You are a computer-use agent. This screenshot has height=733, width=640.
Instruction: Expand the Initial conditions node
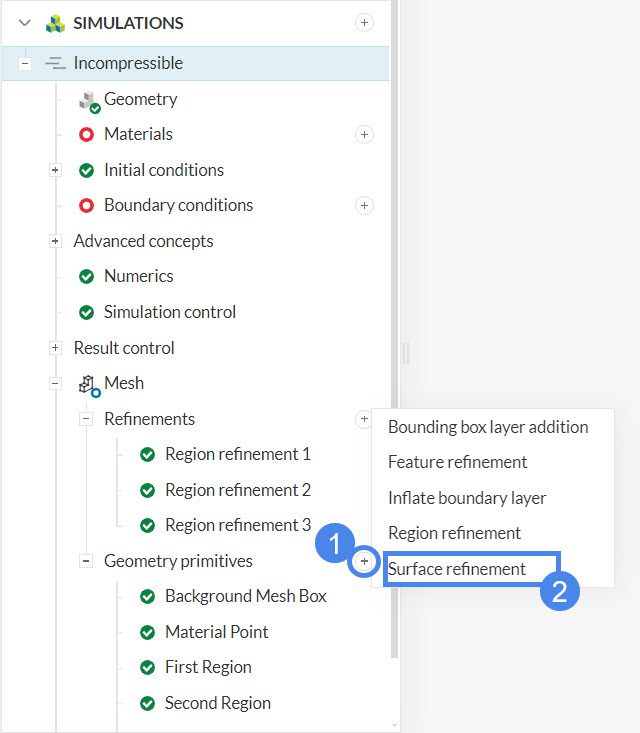click(x=55, y=170)
